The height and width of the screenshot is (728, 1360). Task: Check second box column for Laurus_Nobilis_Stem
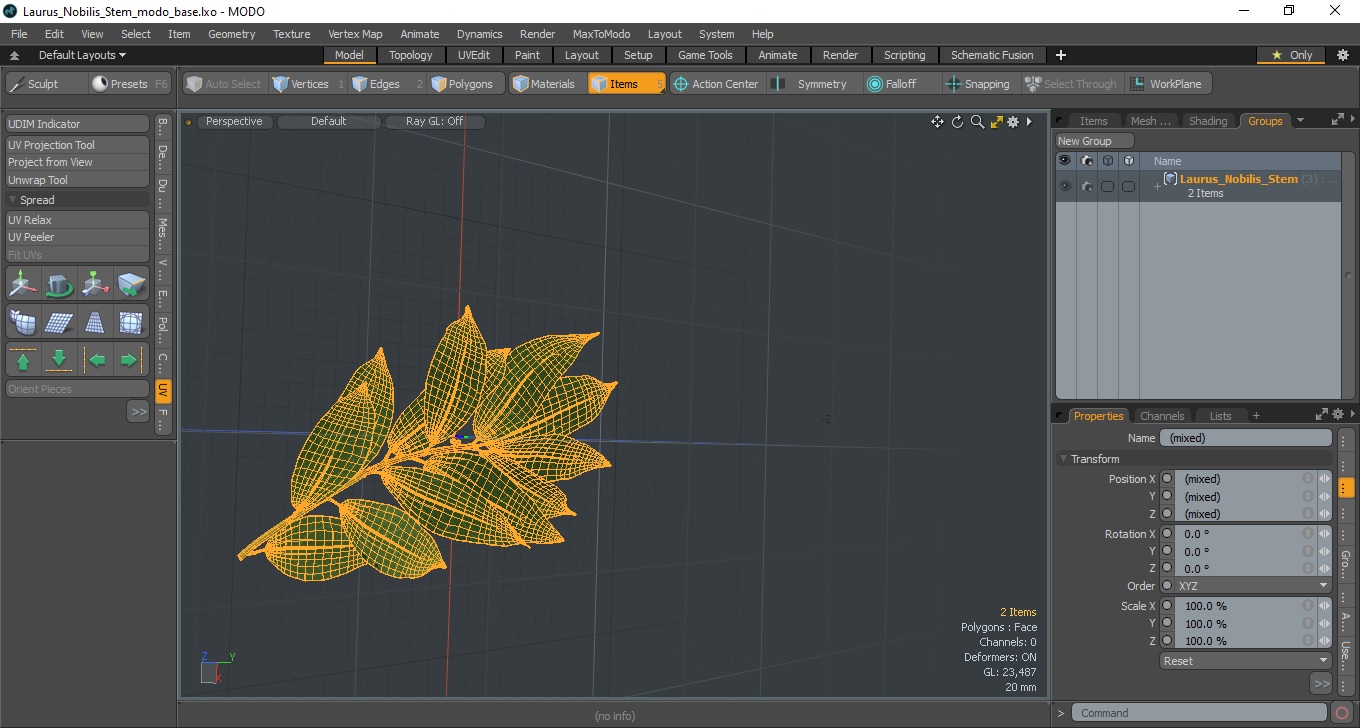click(x=1128, y=186)
